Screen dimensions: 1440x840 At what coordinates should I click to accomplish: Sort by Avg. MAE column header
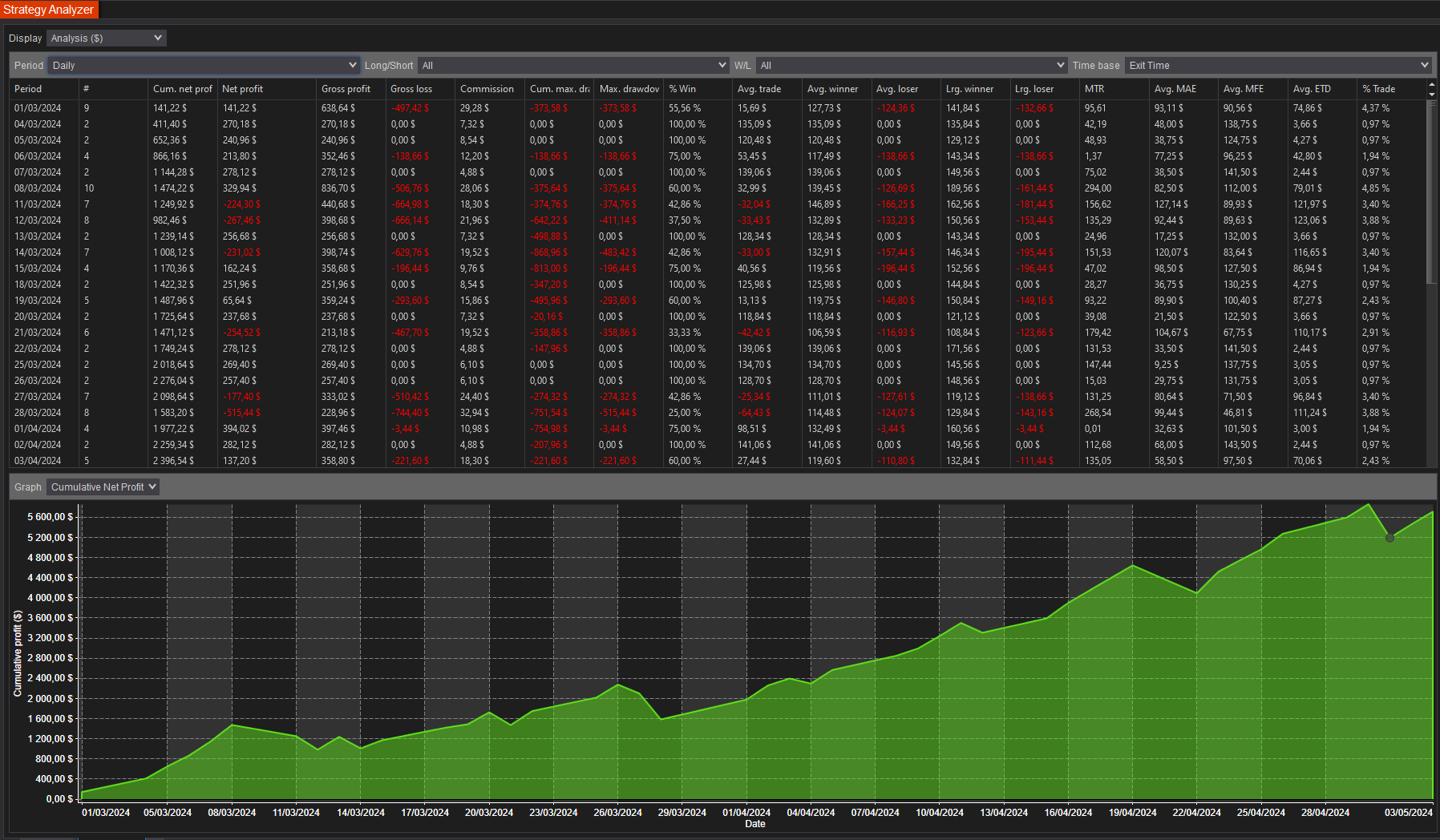tap(1183, 89)
